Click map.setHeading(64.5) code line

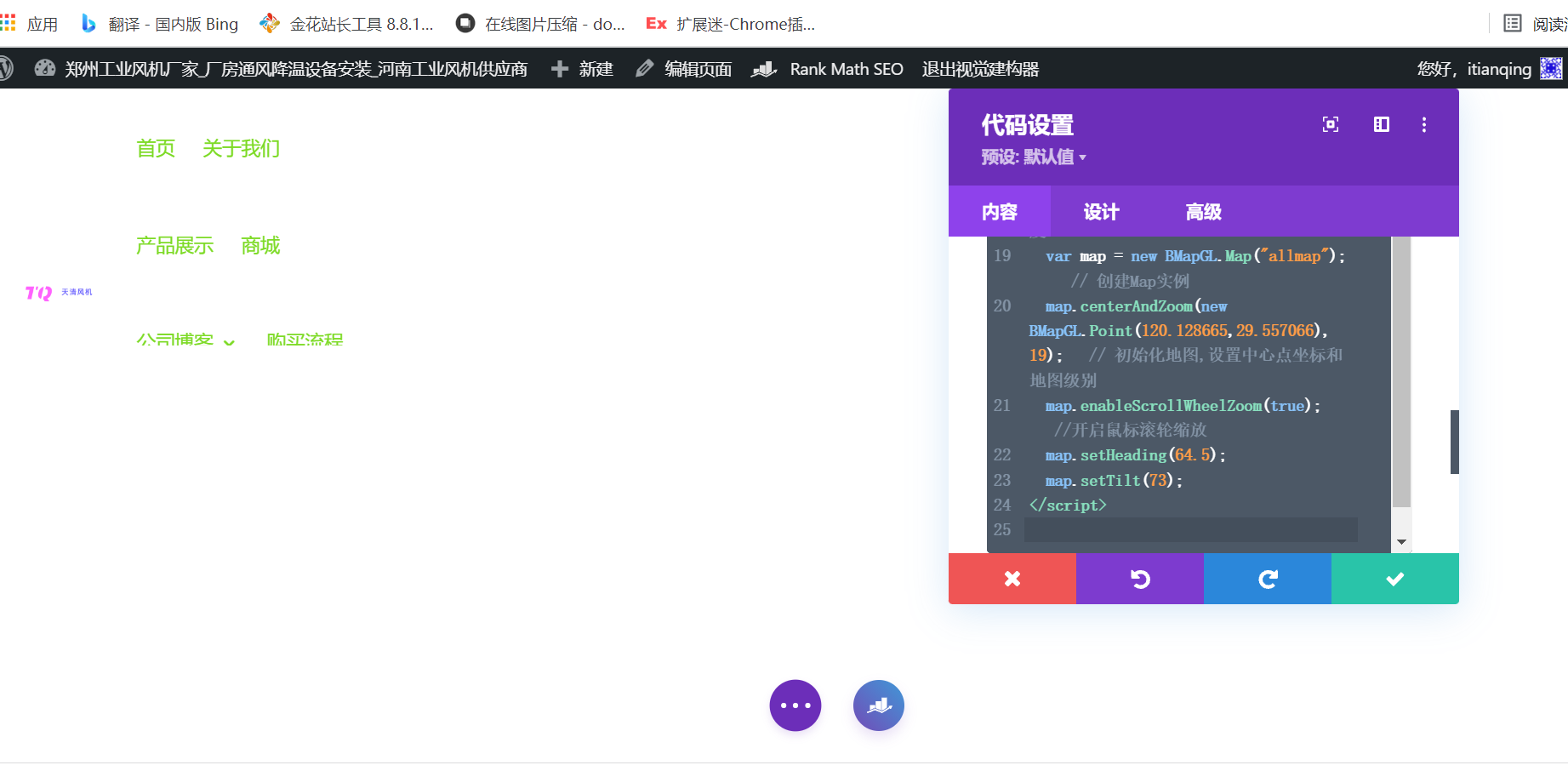[x=1136, y=455]
